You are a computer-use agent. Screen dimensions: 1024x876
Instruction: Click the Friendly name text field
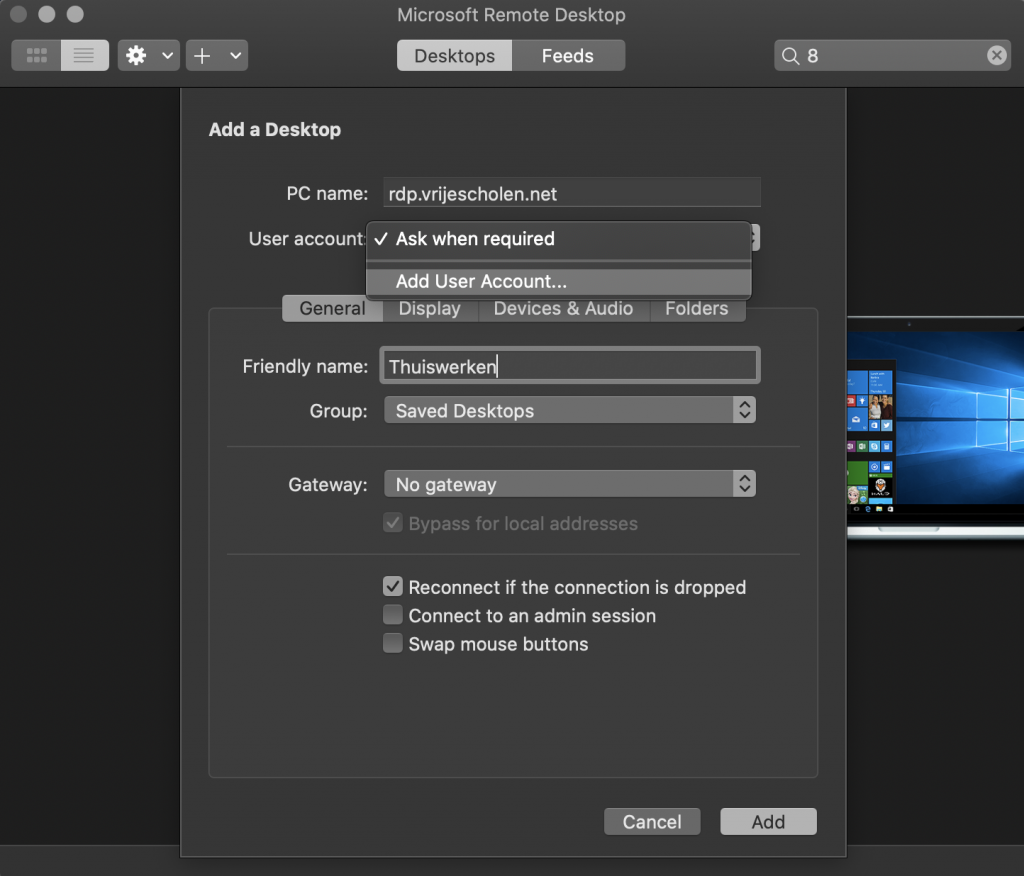tap(569, 366)
